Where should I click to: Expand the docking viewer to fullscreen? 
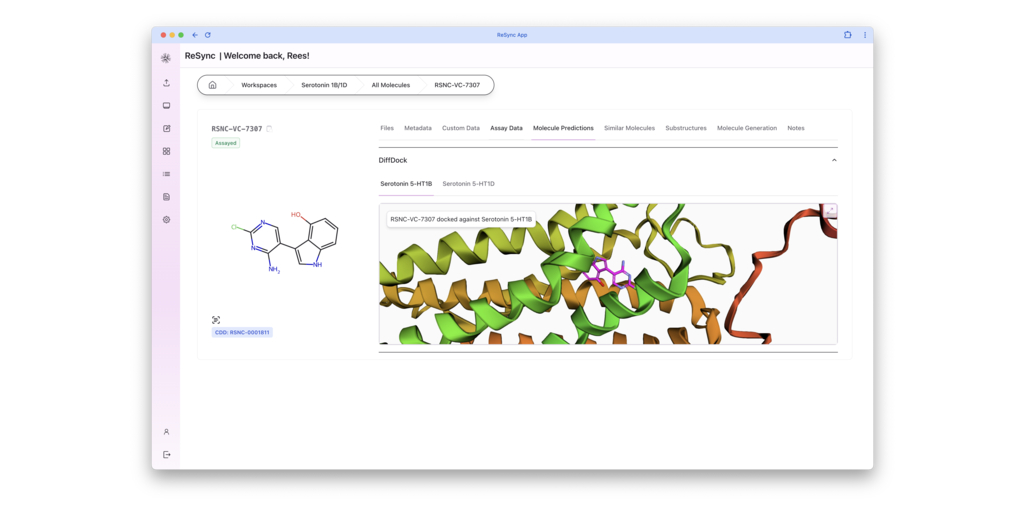(x=830, y=211)
